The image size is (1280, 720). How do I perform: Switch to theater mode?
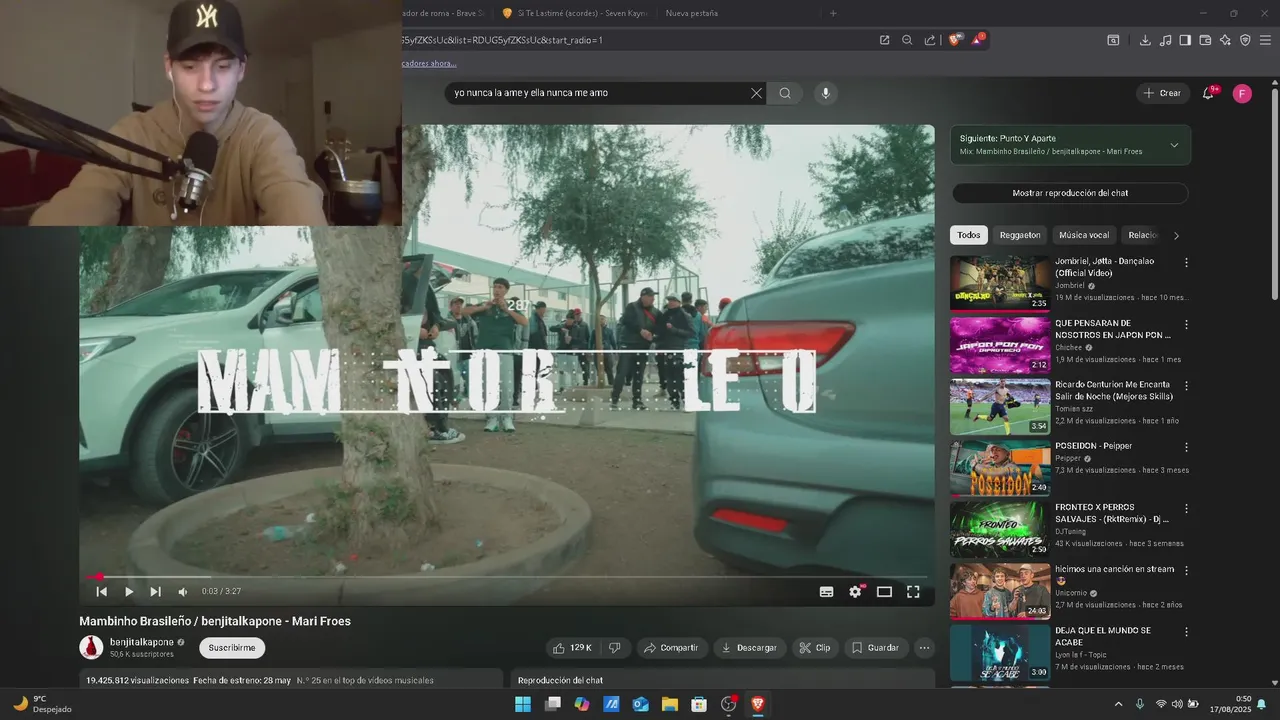pos(884,591)
